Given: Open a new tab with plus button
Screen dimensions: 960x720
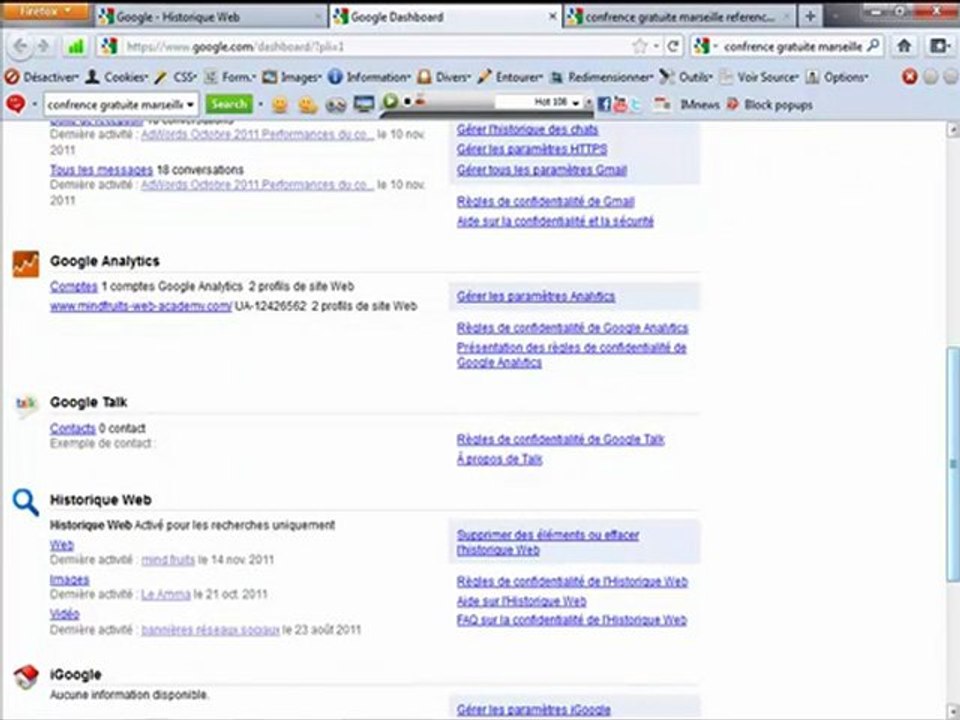Looking at the screenshot, I should pyautogui.click(x=810, y=17).
